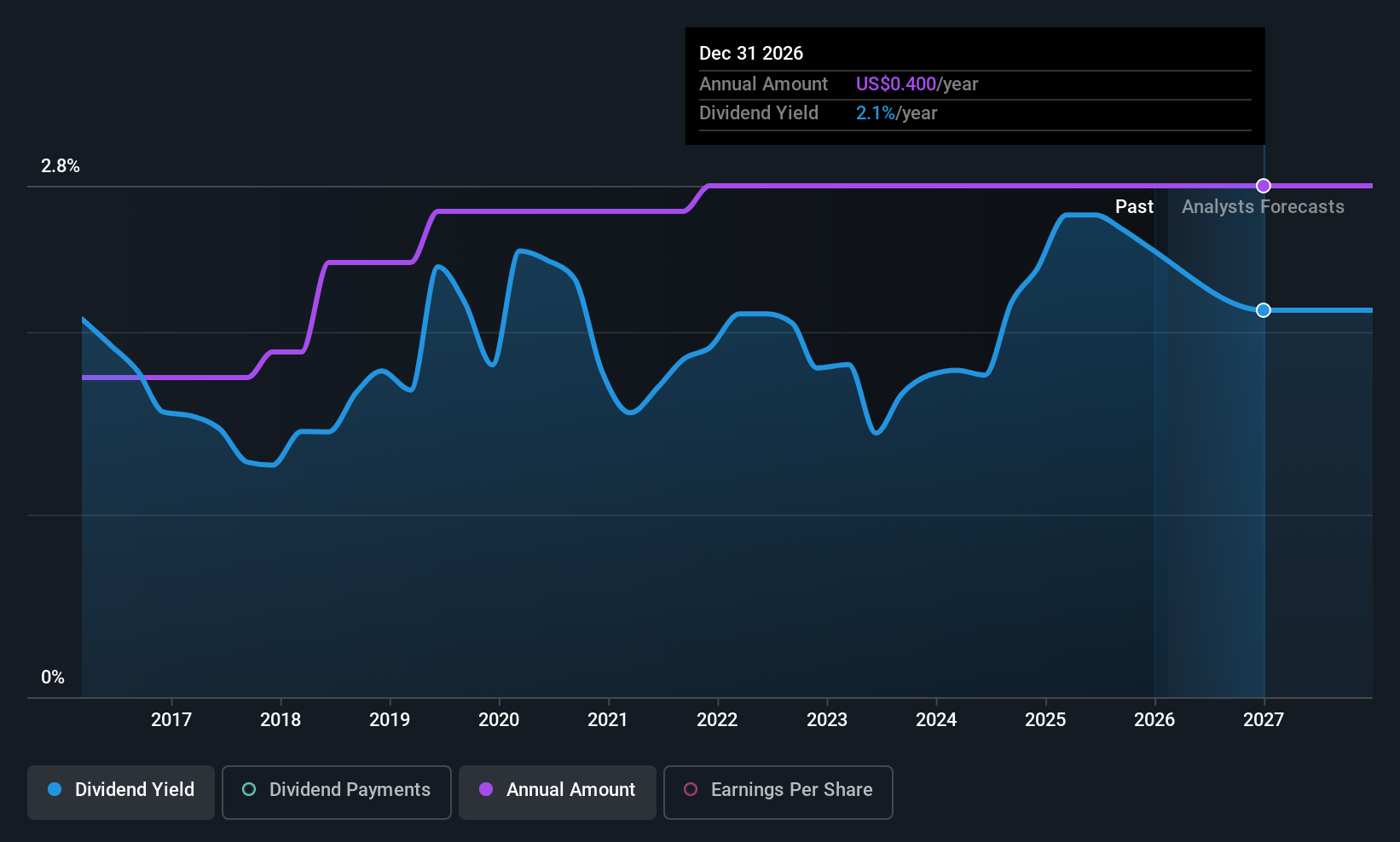
Task: Click the 2.1%/year tooltip value
Action: (x=897, y=113)
